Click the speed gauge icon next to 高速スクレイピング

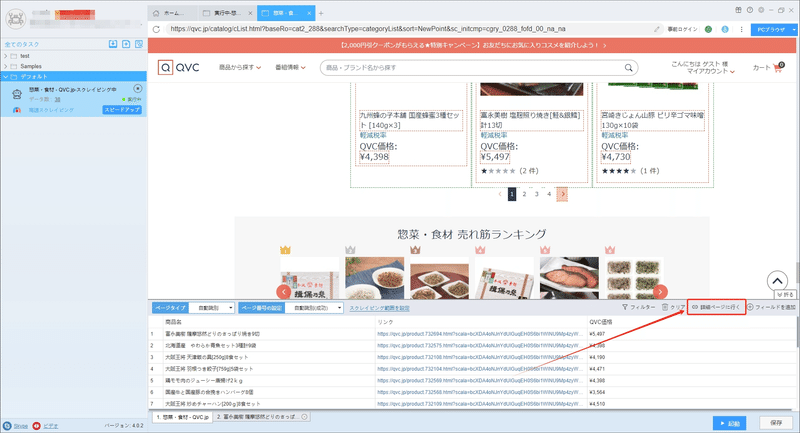[x=17, y=110]
